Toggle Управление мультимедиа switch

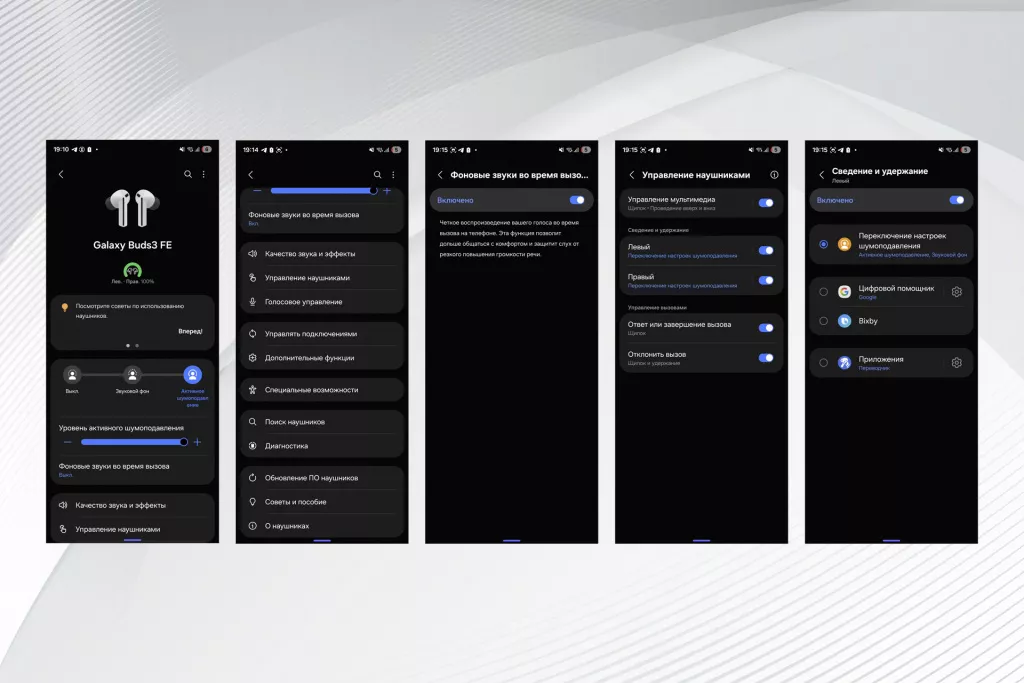(766, 203)
